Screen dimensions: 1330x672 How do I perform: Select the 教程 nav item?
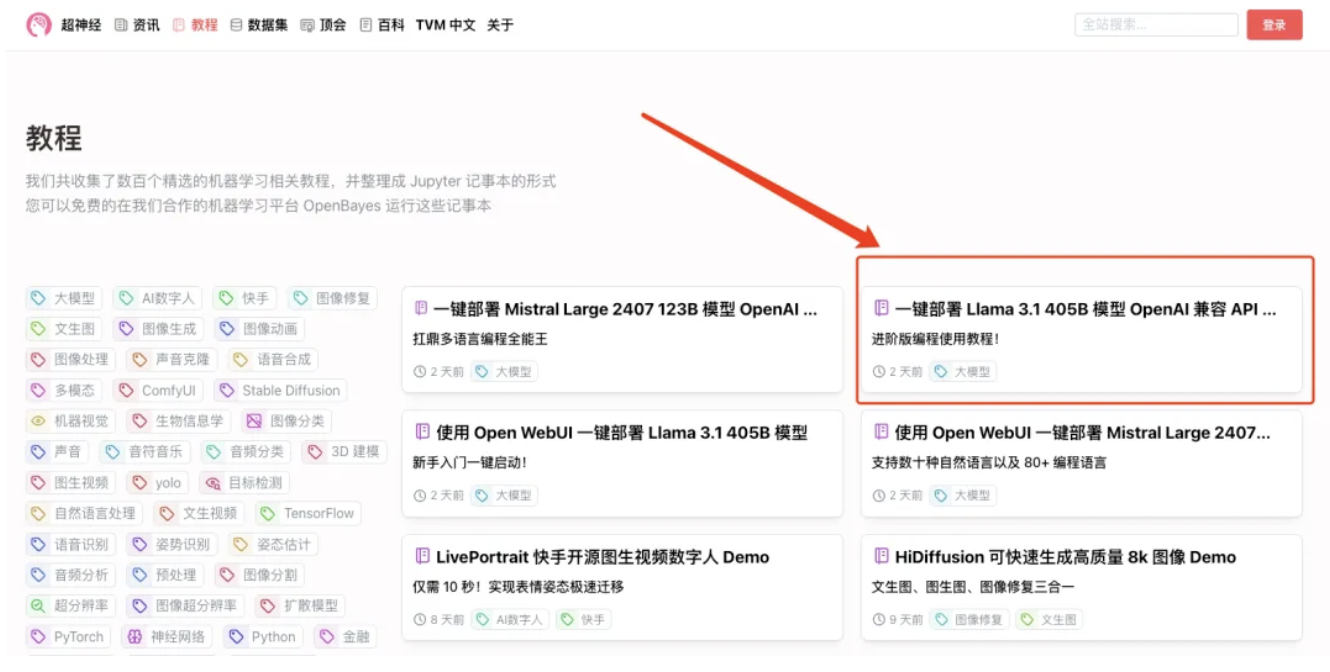point(195,25)
